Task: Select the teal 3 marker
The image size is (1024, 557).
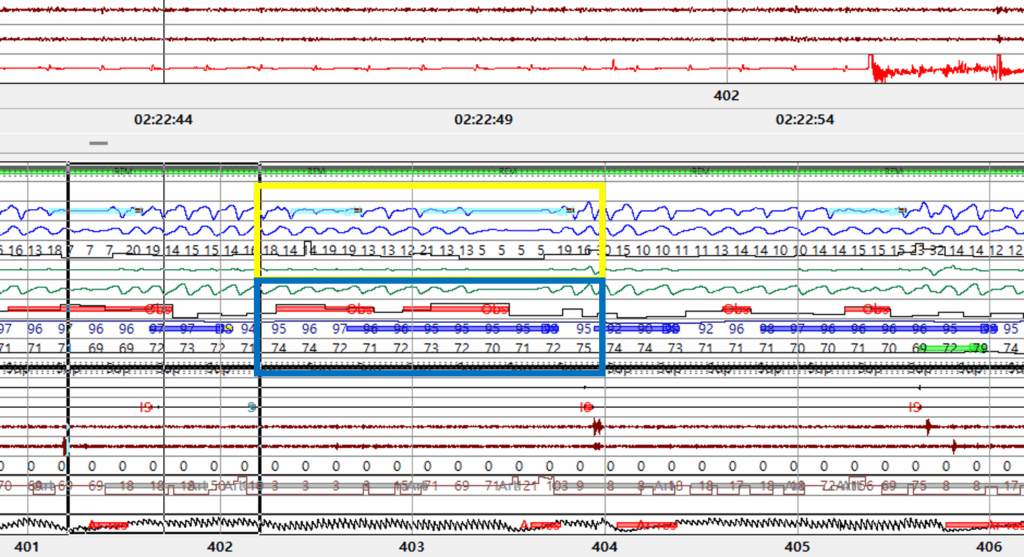Action: point(251,407)
